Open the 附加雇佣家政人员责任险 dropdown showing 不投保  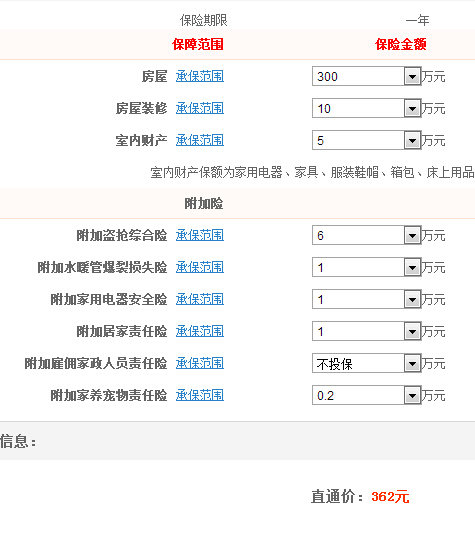(367, 363)
